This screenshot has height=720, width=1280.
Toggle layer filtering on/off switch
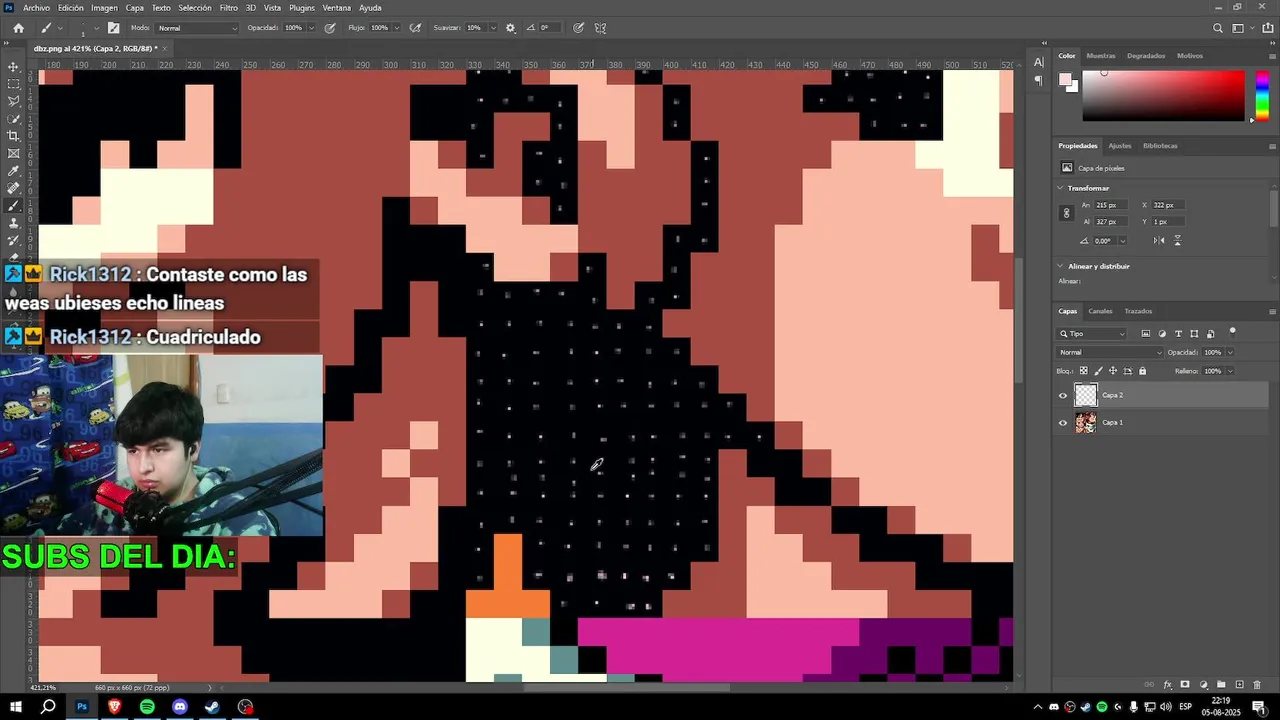[1233, 331]
